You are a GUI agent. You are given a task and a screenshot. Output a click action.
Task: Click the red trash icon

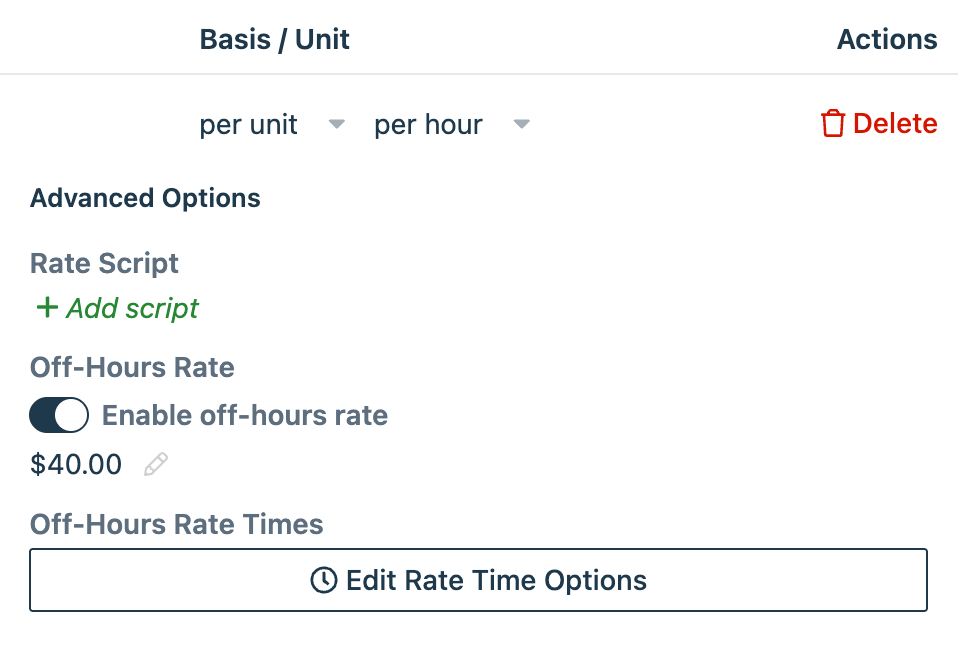coord(832,123)
